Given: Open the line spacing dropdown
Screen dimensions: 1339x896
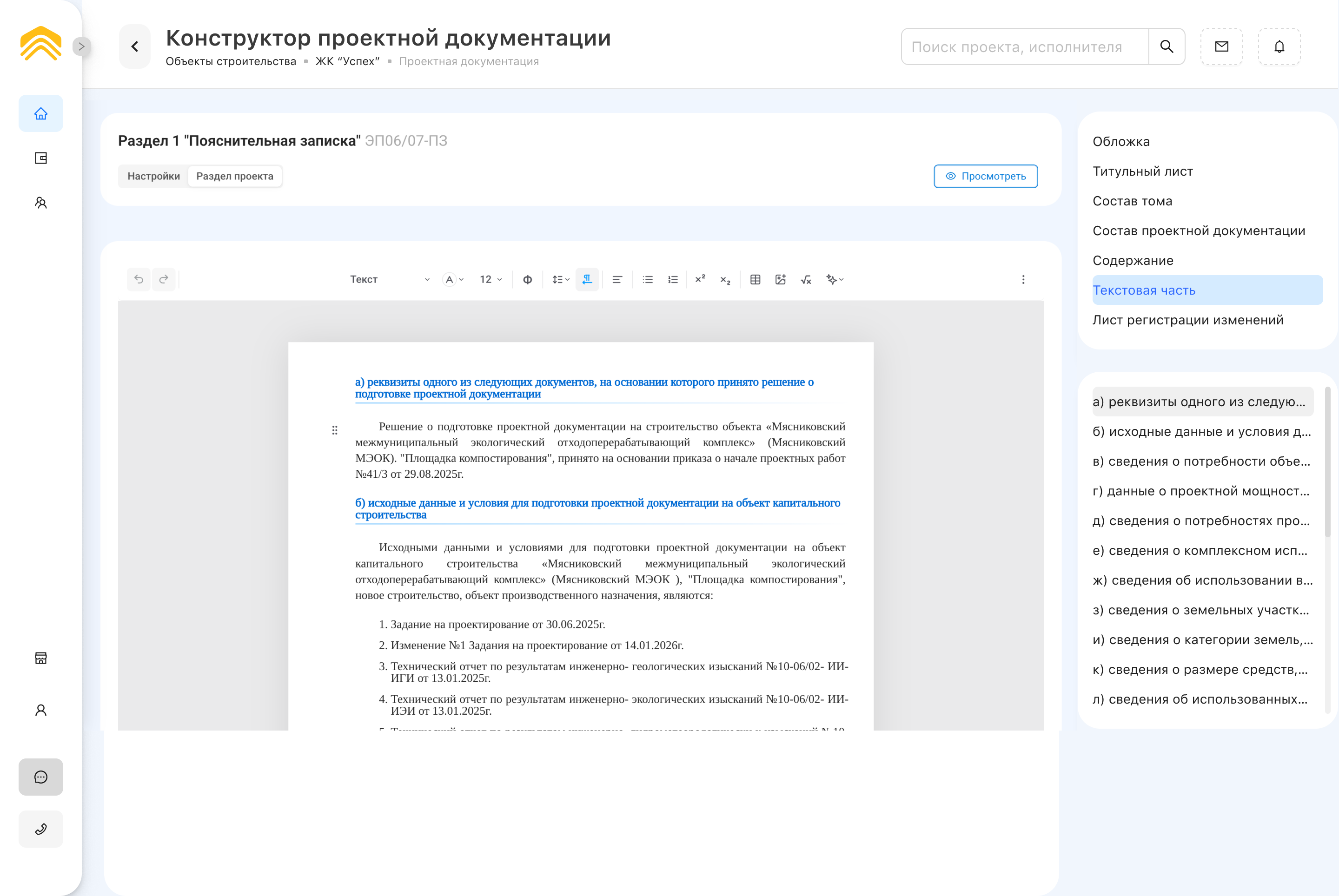Looking at the screenshot, I should pyautogui.click(x=560, y=279).
